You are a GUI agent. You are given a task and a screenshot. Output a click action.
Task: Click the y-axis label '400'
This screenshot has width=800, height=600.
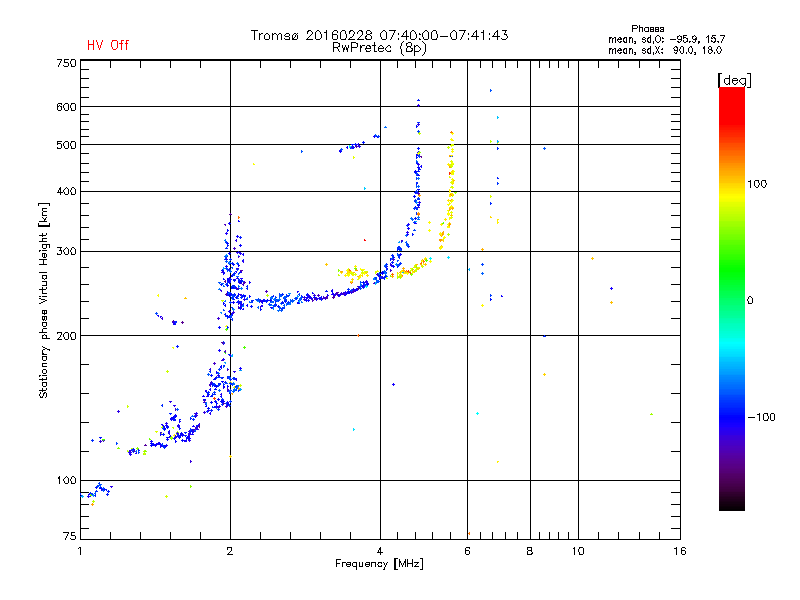[66, 191]
